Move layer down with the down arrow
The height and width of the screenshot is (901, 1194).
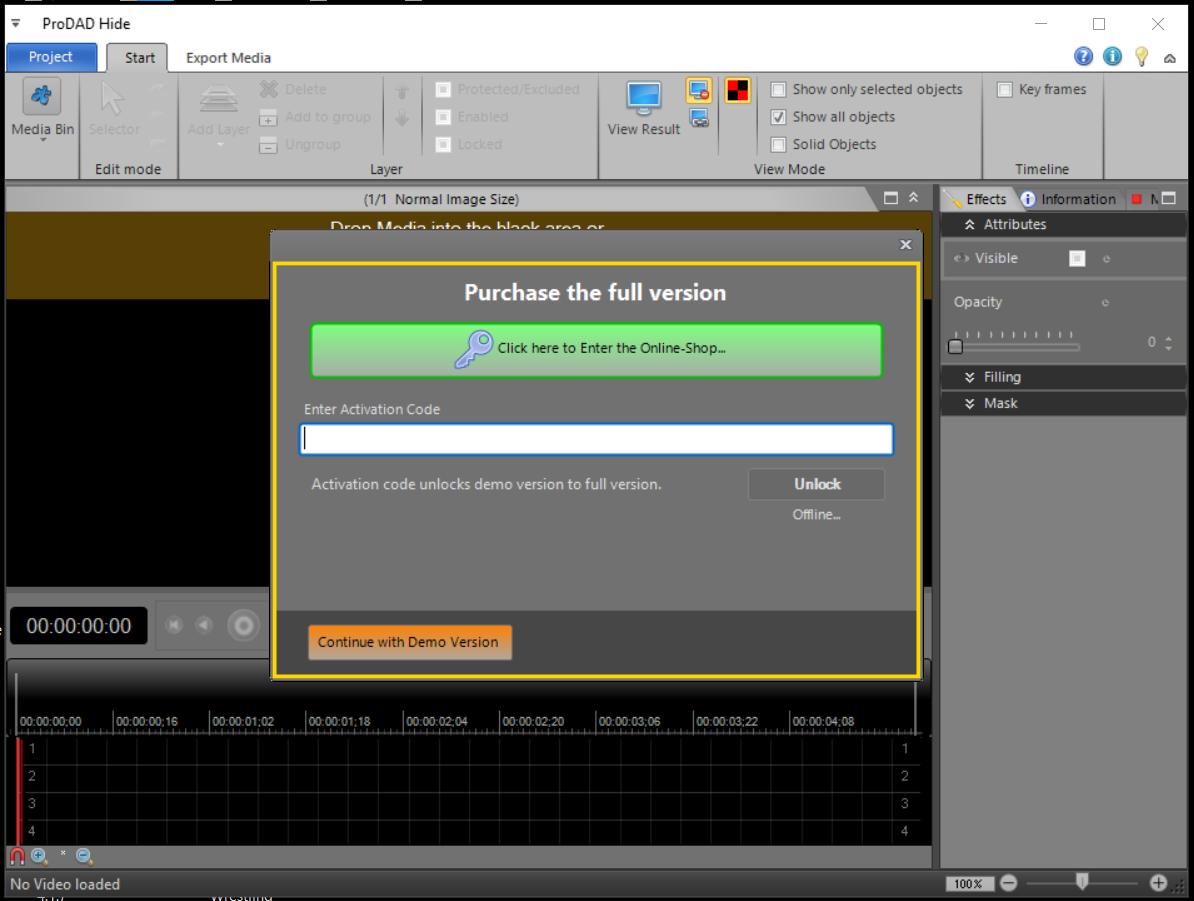coord(402,119)
